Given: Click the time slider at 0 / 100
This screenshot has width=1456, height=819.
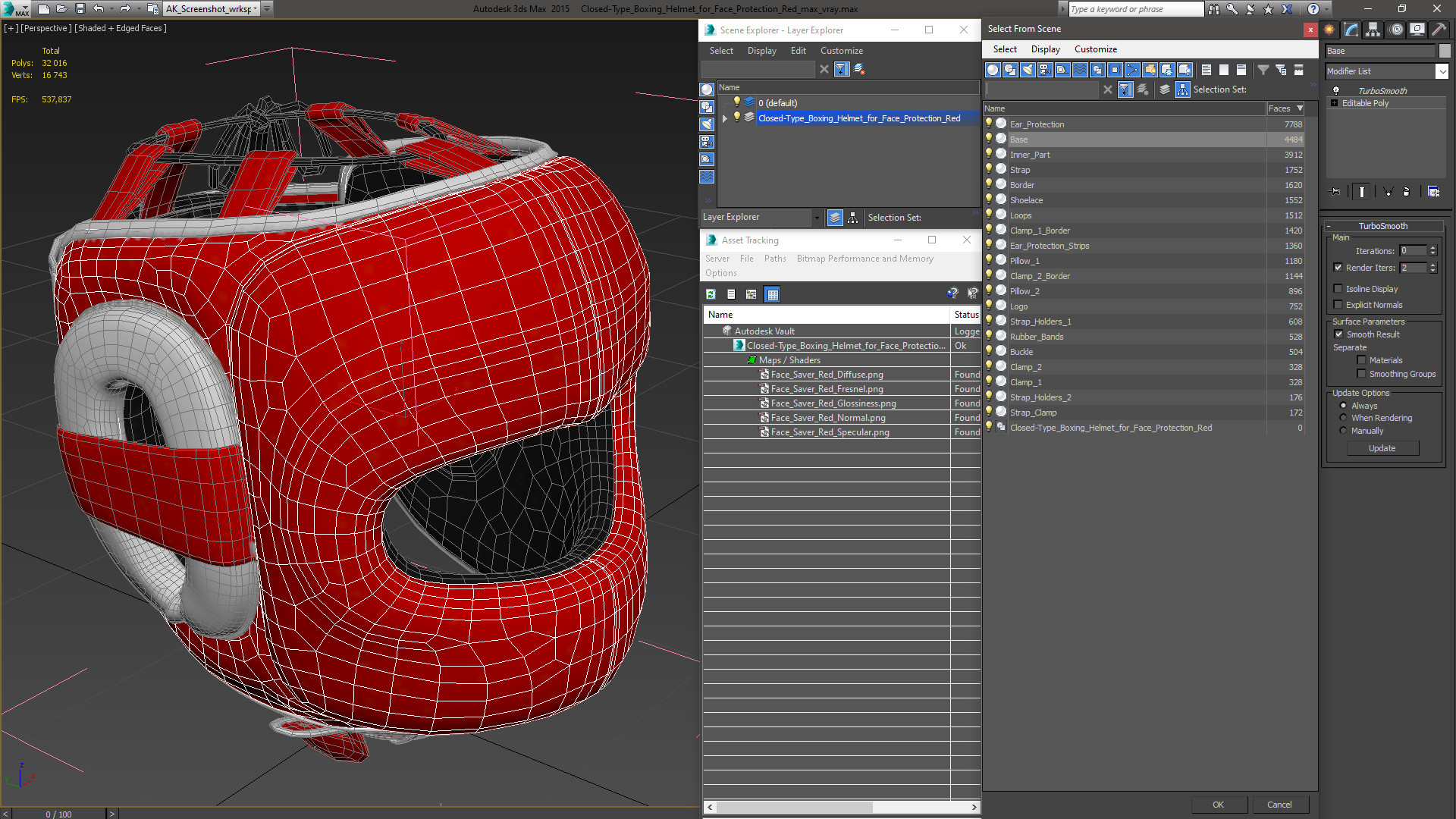Looking at the screenshot, I should [58, 814].
